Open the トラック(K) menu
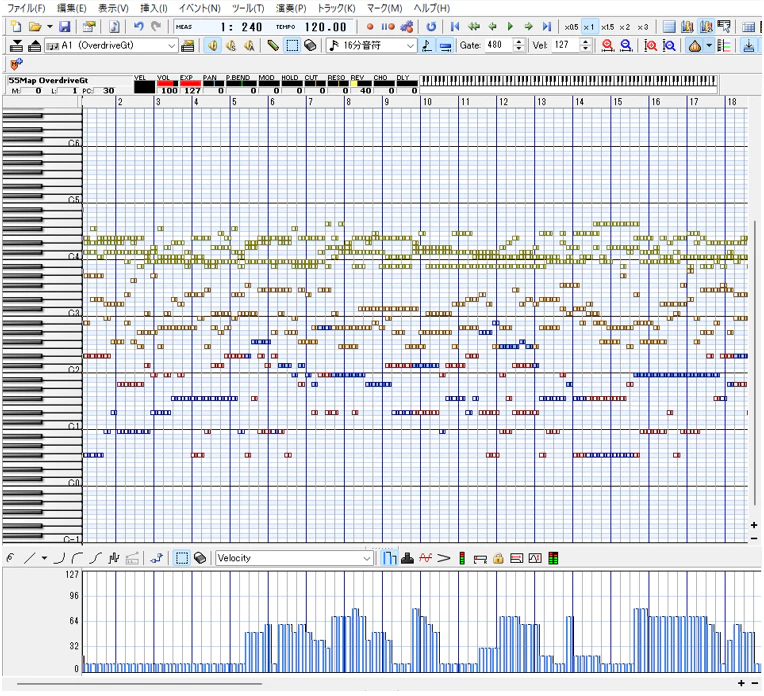This screenshot has height=696, width=764. (336, 8)
